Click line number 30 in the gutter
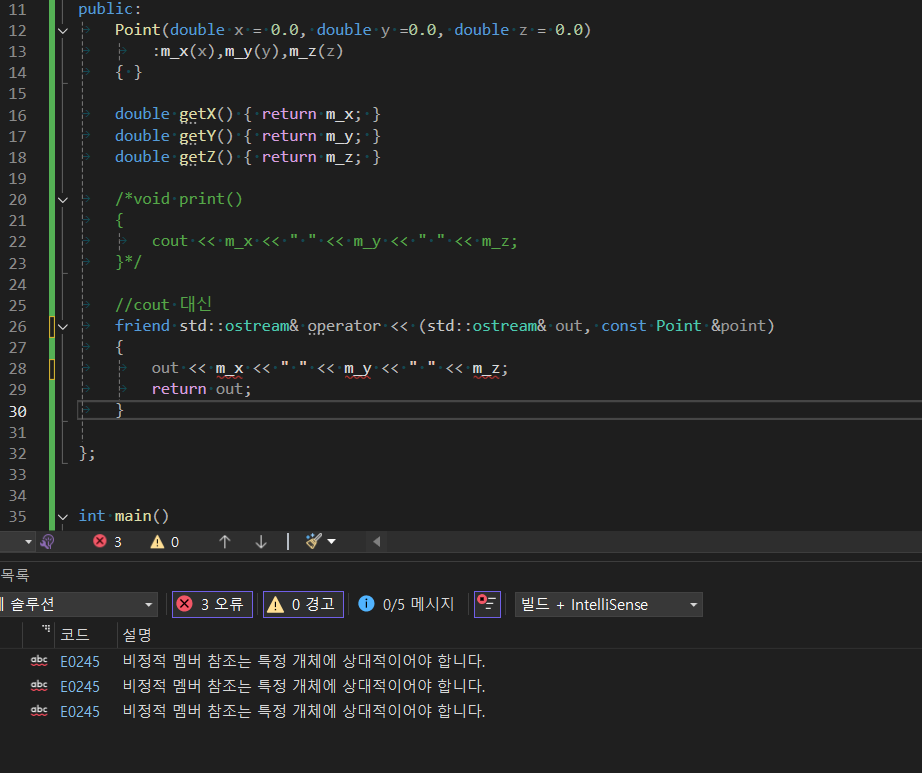Viewport: 922px width, 773px height. [18, 411]
